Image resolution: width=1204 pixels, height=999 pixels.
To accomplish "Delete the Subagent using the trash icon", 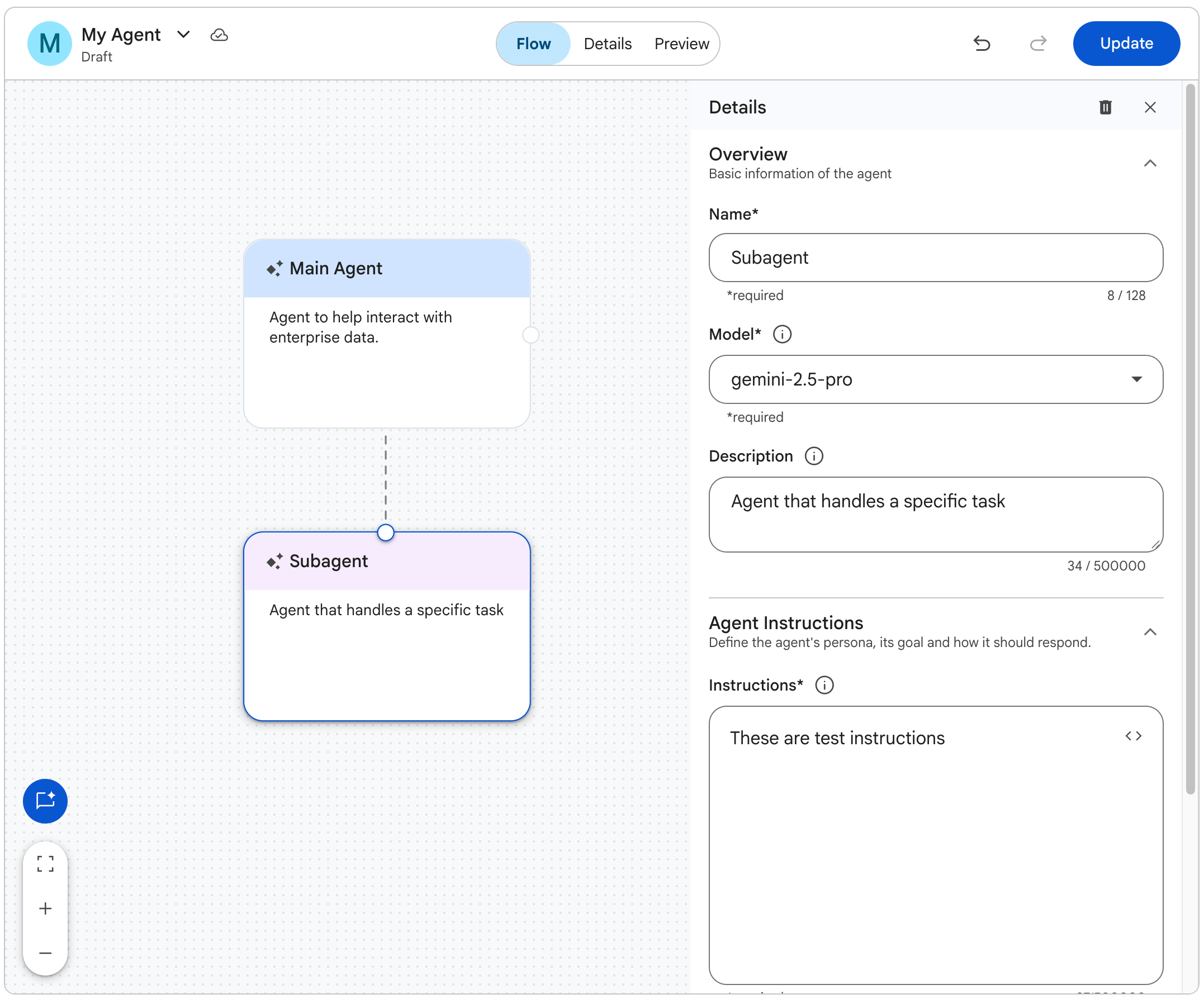I will pos(1106,107).
